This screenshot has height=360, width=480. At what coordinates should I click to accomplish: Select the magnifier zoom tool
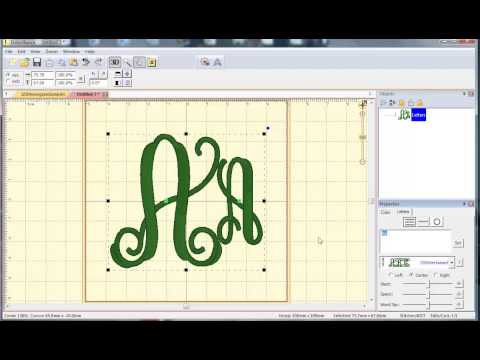[x=127, y=63]
